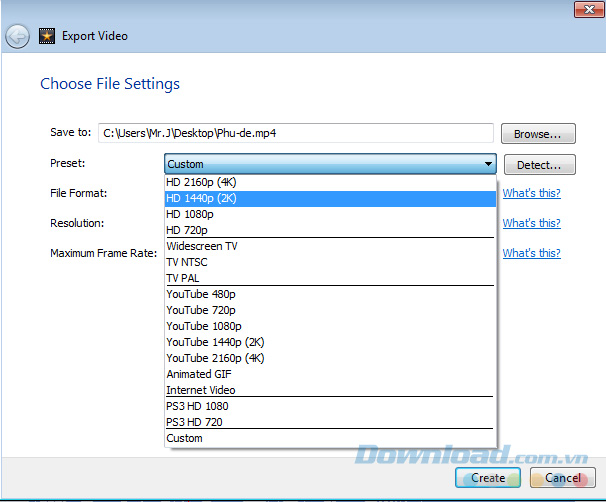
Task: Choose YouTube 1080p preset
Action: click(204, 326)
